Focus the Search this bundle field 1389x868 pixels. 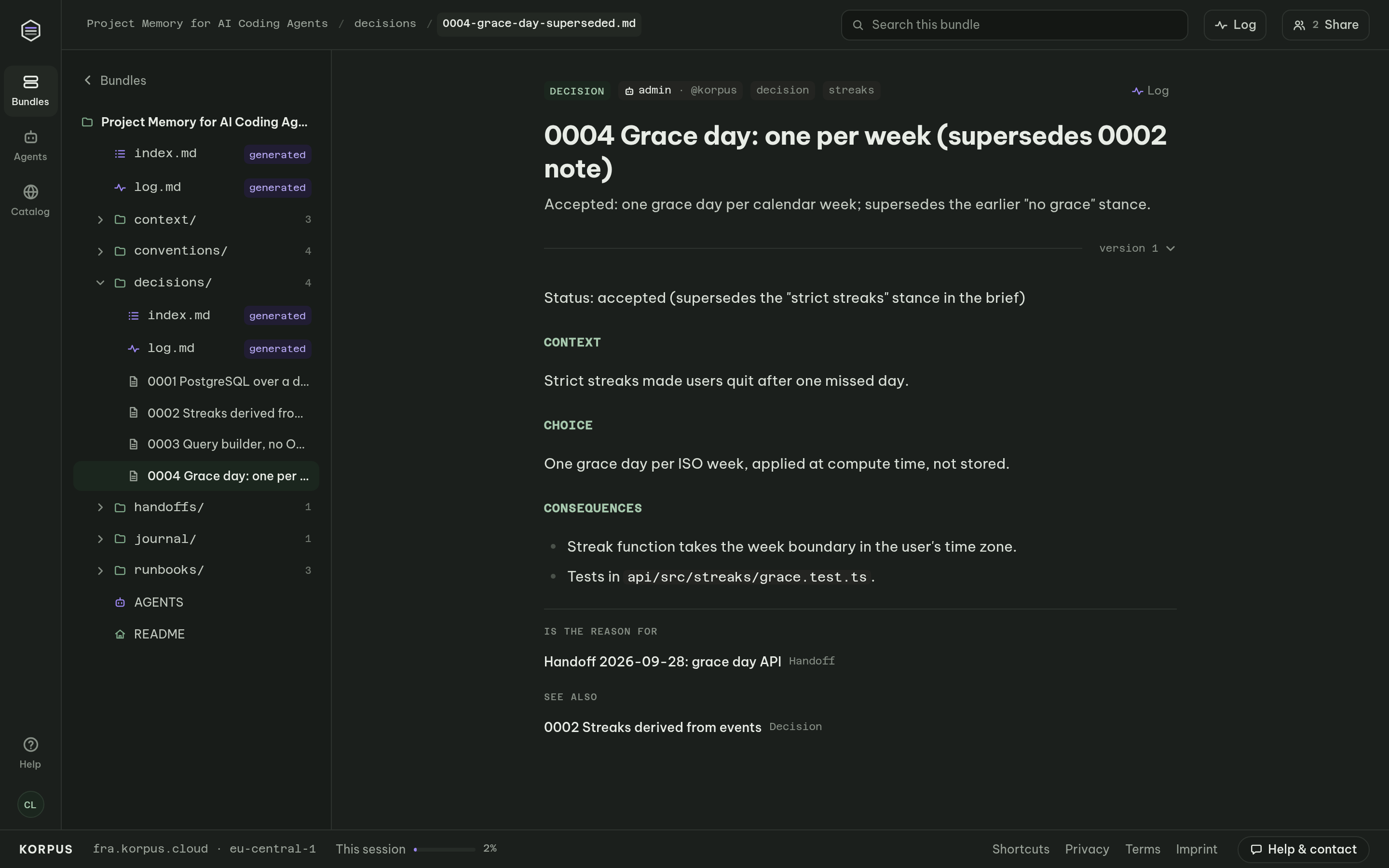(1014, 25)
